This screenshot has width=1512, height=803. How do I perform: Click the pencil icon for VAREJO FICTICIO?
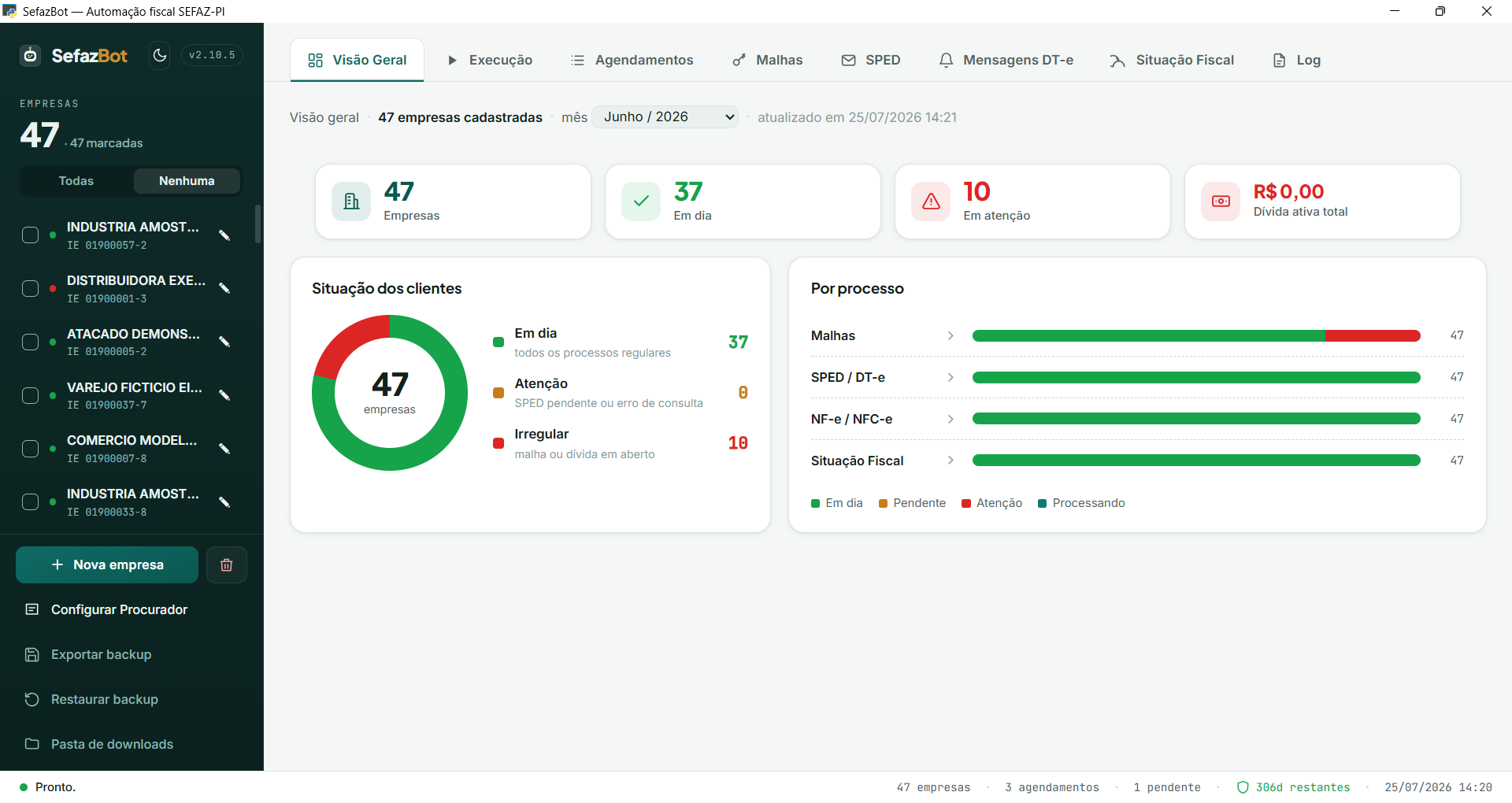pos(224,395)
